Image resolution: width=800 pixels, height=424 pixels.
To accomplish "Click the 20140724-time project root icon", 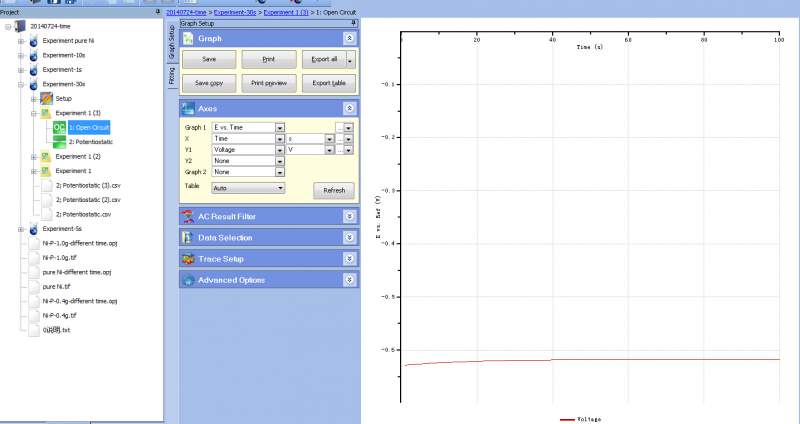I will [20, 26].
